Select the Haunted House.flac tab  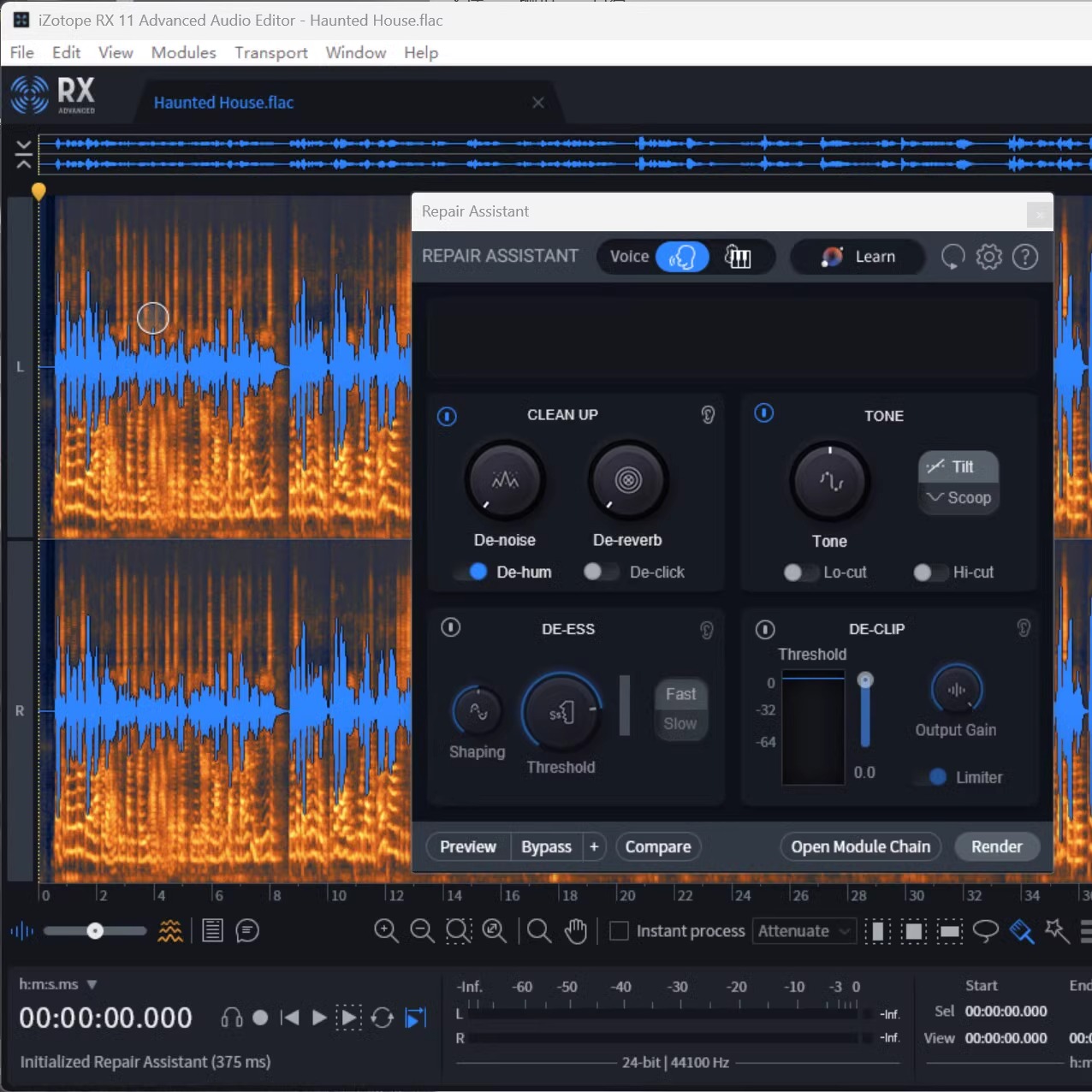click(223, 102)
